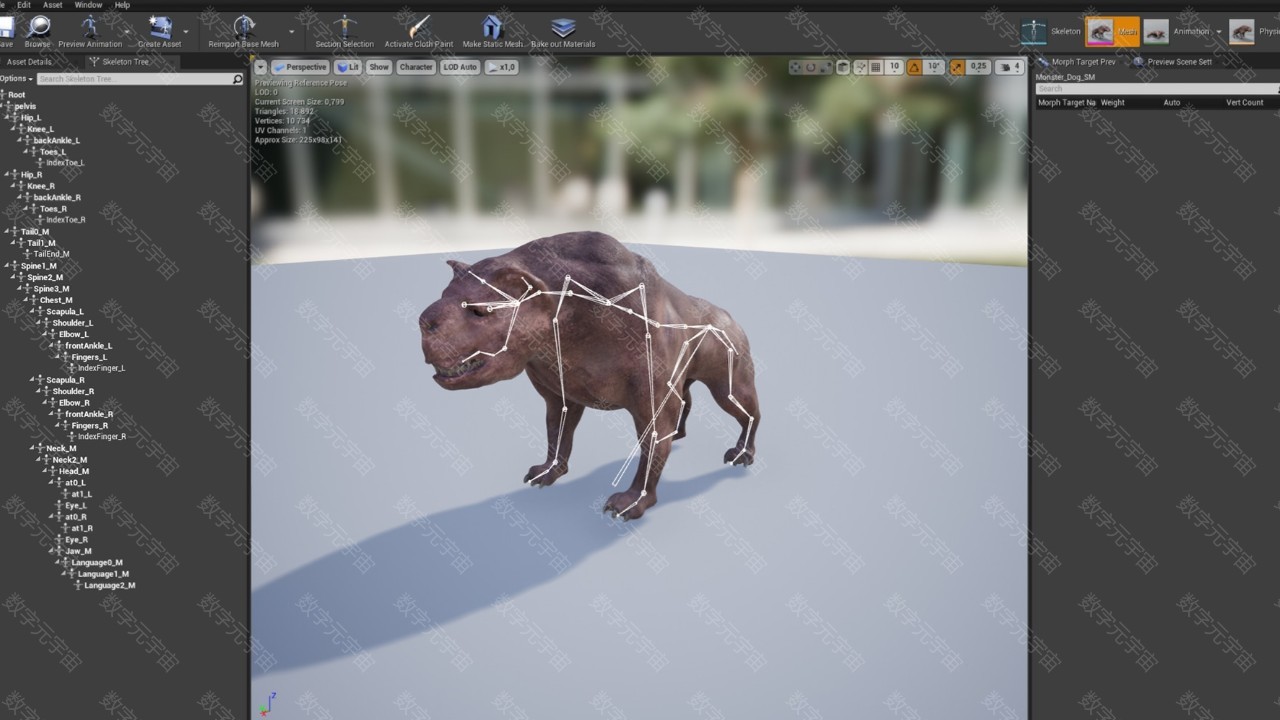Open rotation snap angle dropdown showing 10°
The width and height of the screenshot is (1280, 720).
pyautogui.click(x=934, y=67)
